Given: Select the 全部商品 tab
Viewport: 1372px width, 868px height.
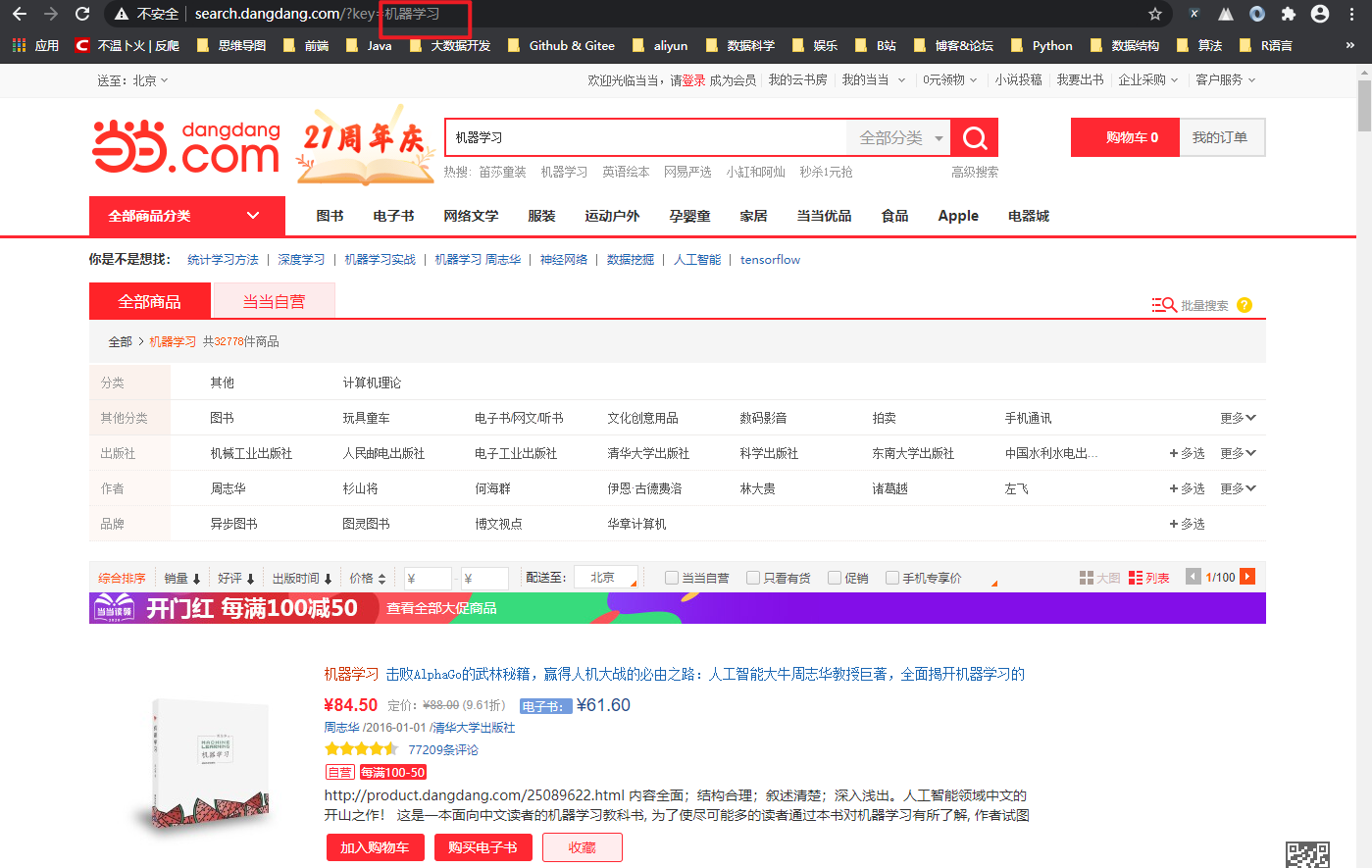Looking at the screenshot, I should [x=149, y=301].
